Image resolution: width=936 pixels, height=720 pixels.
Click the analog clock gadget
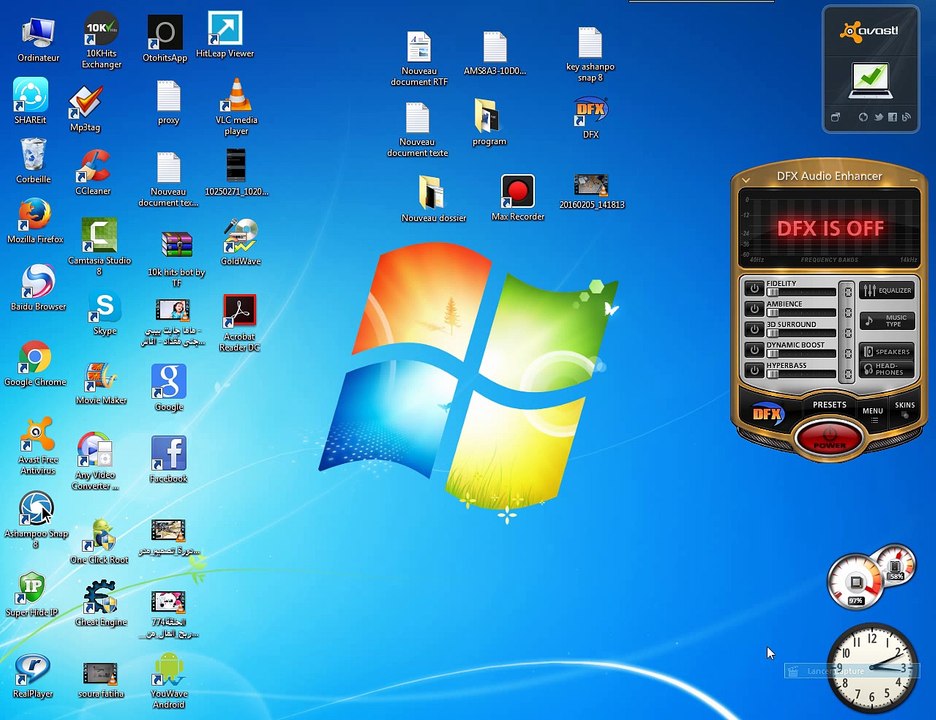pos(872,667)
